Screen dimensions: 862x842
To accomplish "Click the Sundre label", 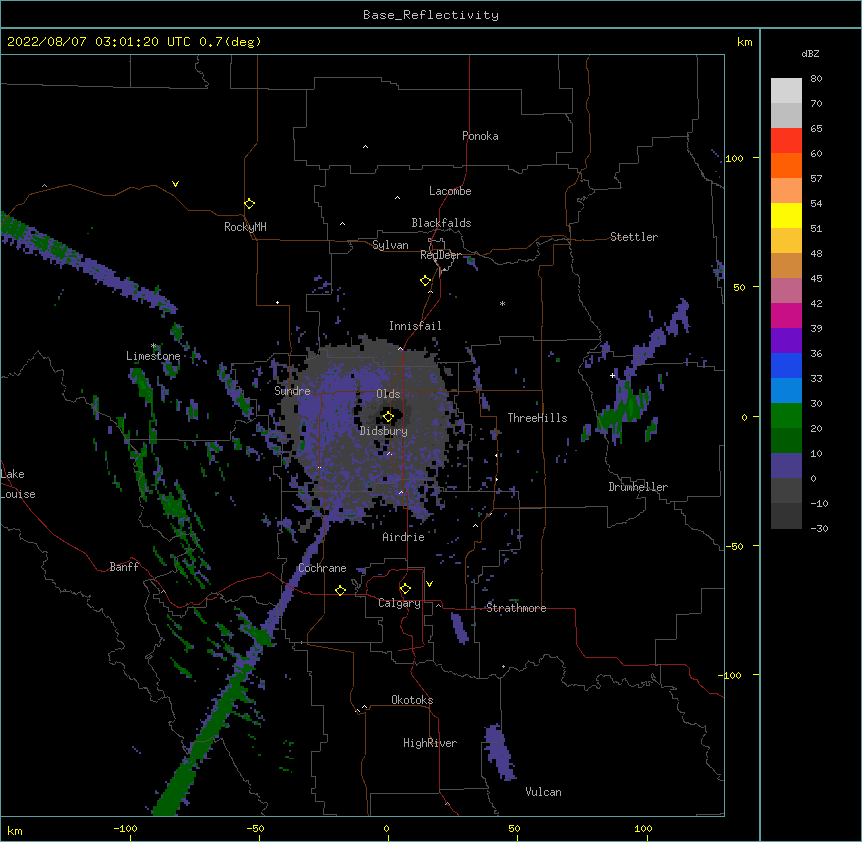I will tap(292, 391).
